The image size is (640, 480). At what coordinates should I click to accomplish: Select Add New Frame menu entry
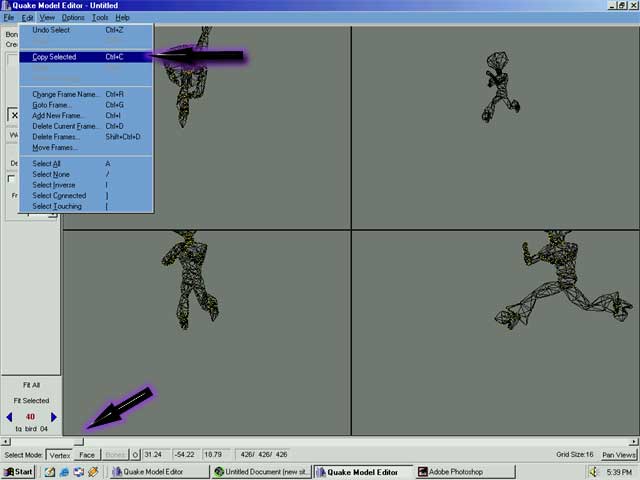tap(58, 116)
